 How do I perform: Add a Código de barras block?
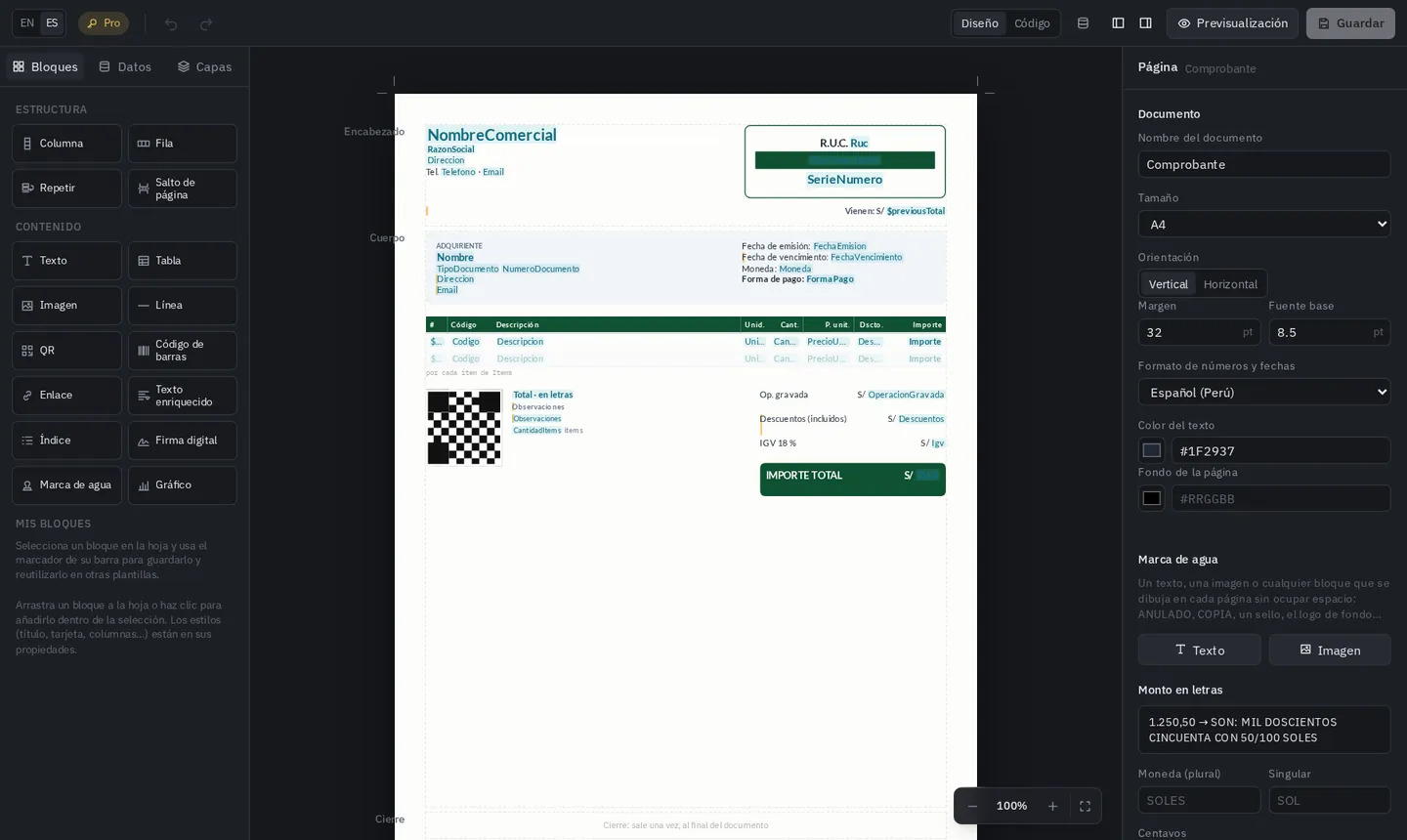pyautogui.click(x=183, y=351)
